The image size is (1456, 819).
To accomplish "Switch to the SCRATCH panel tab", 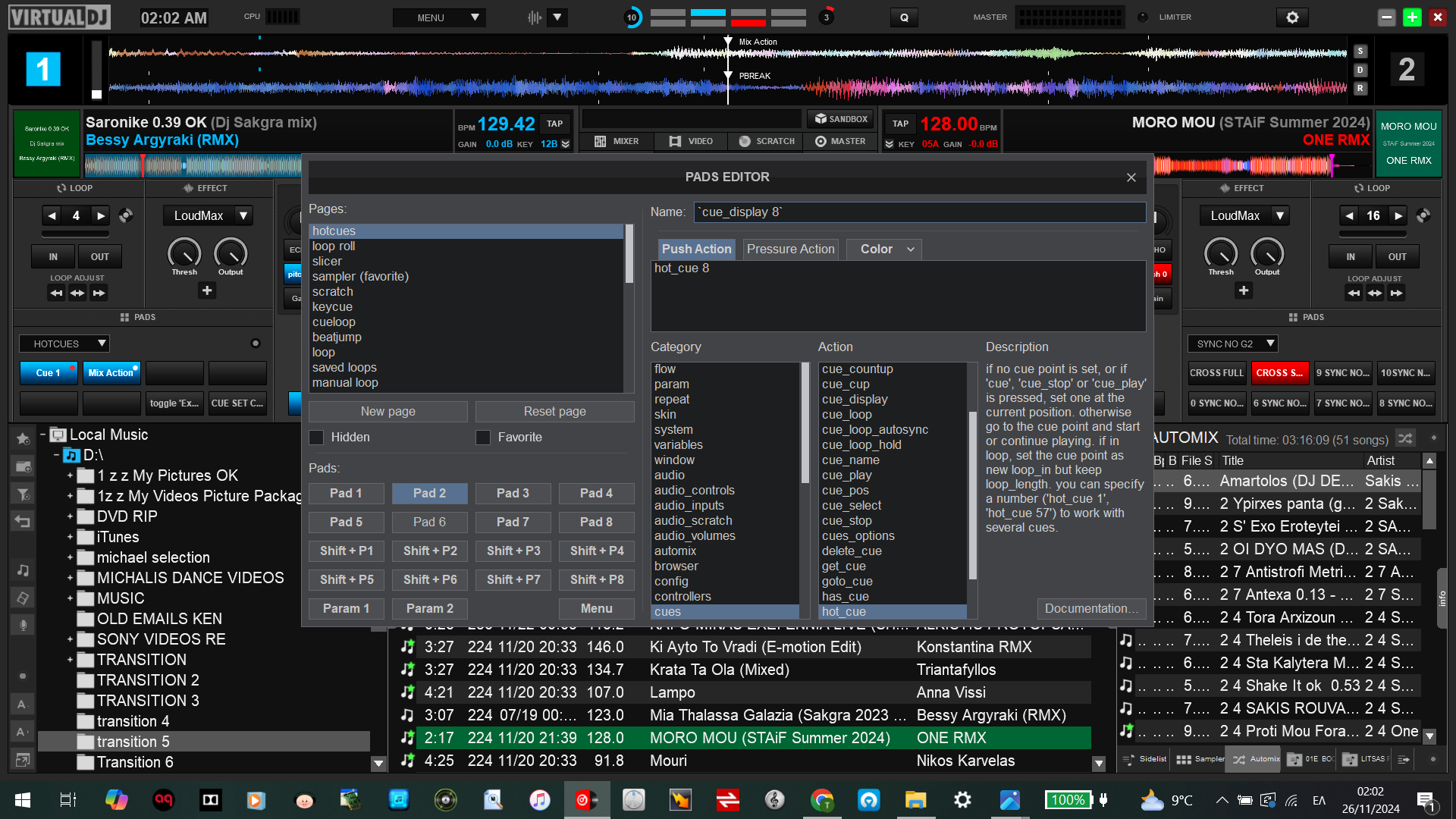I will point(767,141).
